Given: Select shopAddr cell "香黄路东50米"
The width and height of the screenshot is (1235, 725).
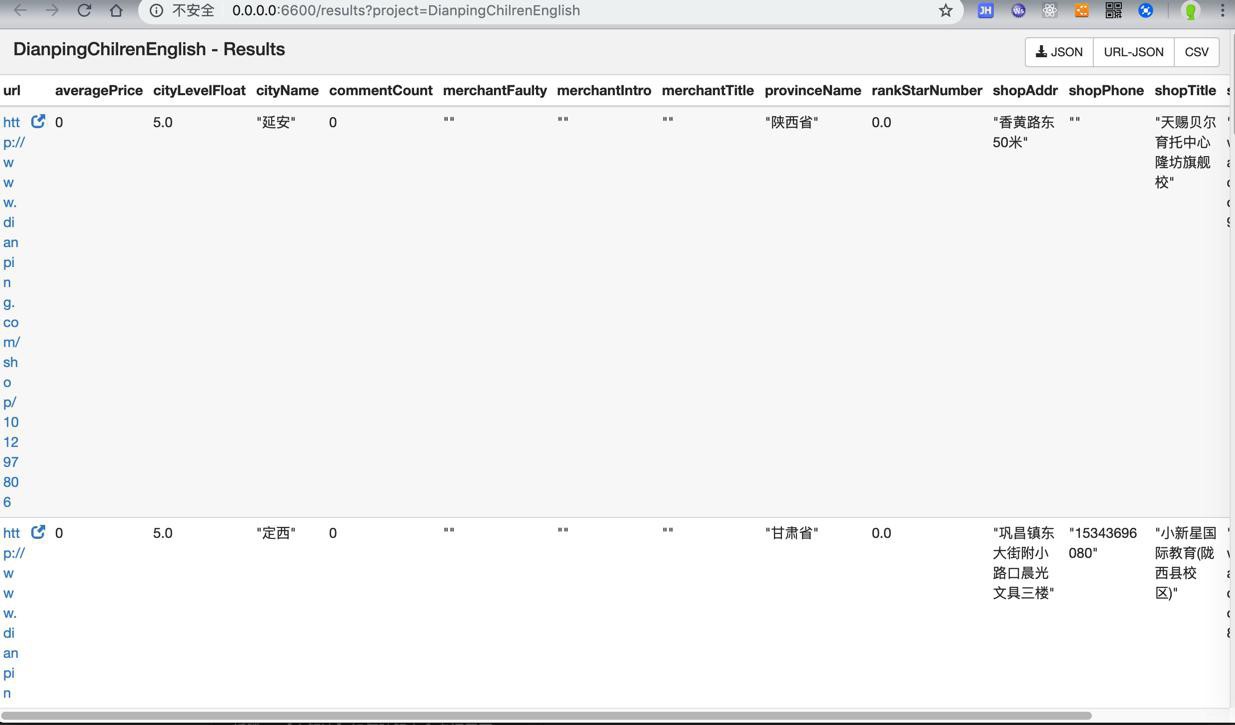Looking at the screenshot, I should point(1024,132).
